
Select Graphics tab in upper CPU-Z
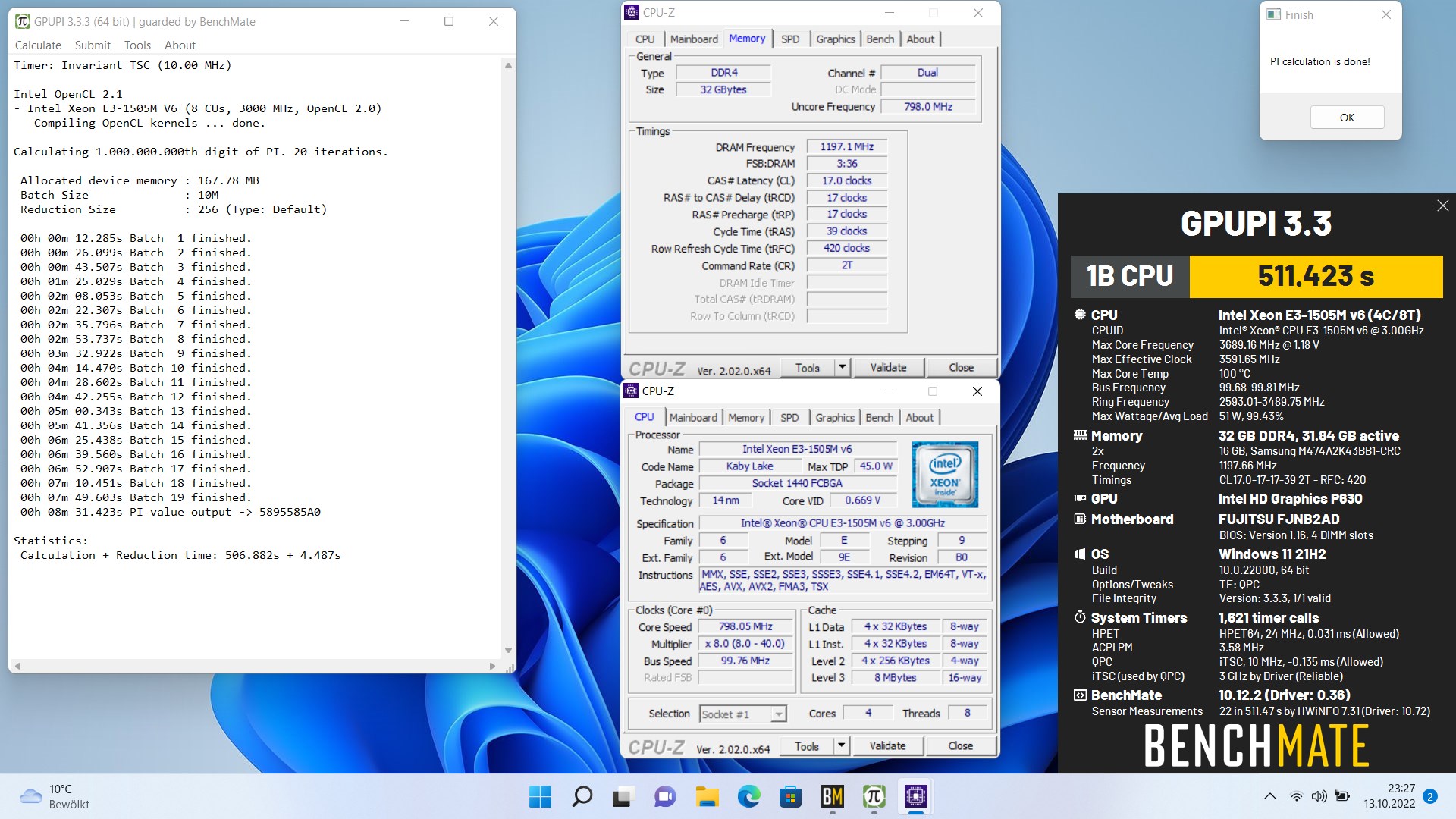click(x=836, y=39)
